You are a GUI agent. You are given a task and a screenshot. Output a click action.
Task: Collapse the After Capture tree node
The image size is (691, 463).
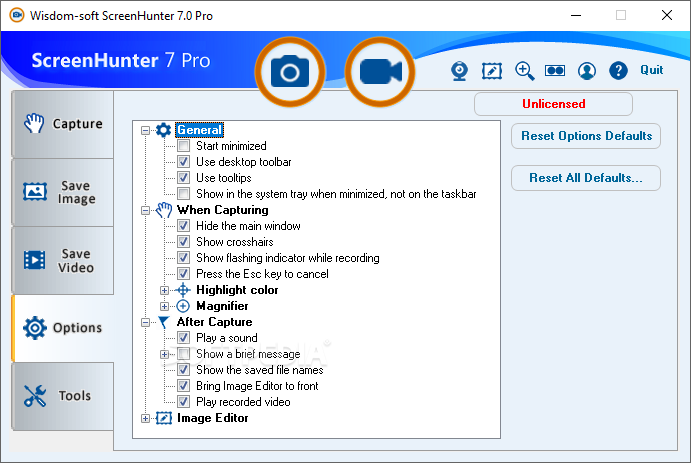pyautogui.click(x=145, y=322)
